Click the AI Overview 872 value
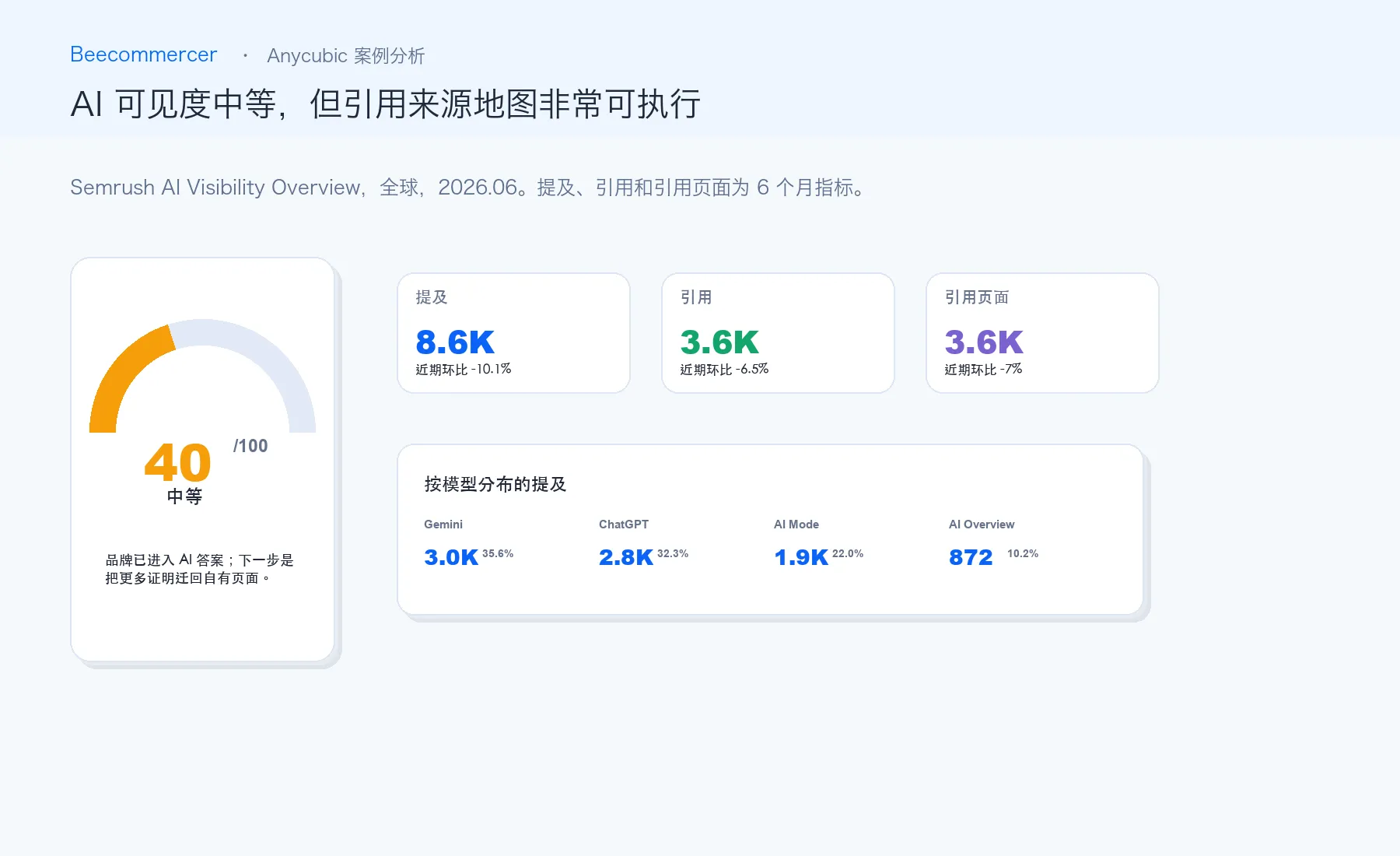Screen dimensions: 1400x856 coord(971,557)
